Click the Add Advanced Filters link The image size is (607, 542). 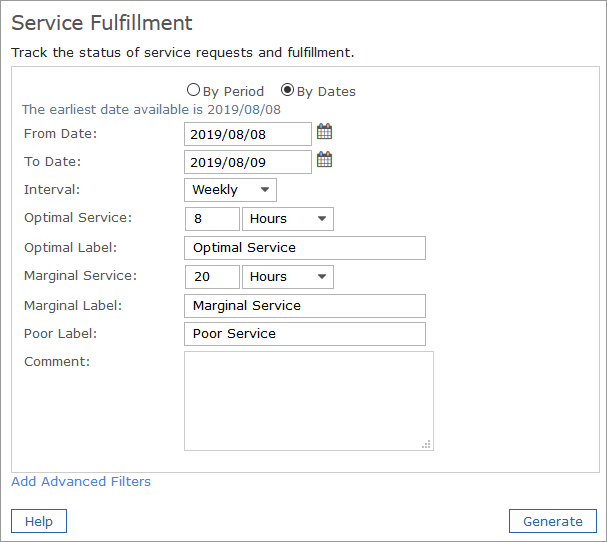81,482
